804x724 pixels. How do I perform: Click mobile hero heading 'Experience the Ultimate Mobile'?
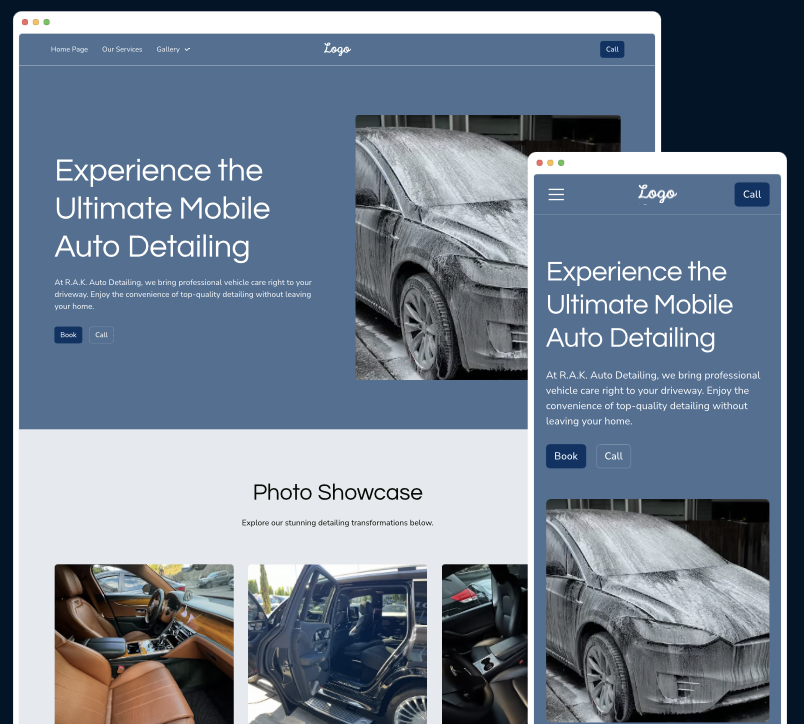point(639,288)
